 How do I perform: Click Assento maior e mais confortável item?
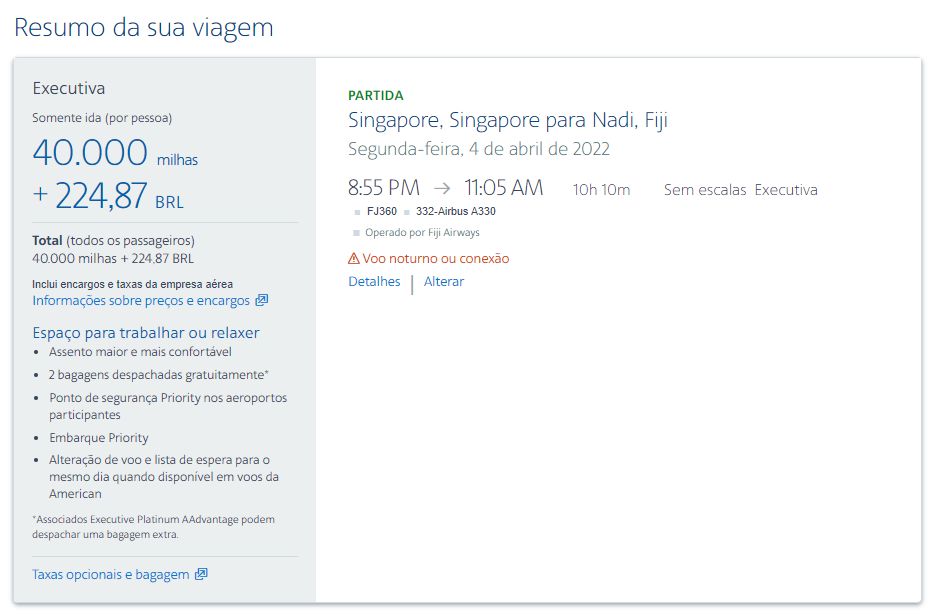140,352
